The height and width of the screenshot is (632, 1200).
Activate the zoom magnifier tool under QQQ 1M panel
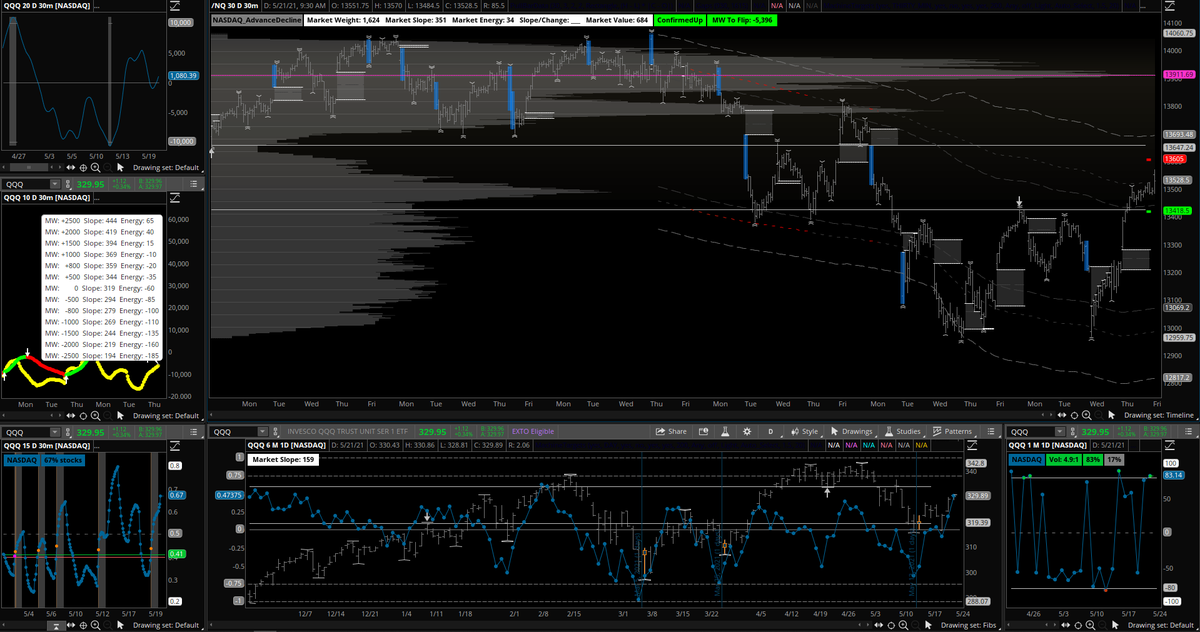(1090, 624)
